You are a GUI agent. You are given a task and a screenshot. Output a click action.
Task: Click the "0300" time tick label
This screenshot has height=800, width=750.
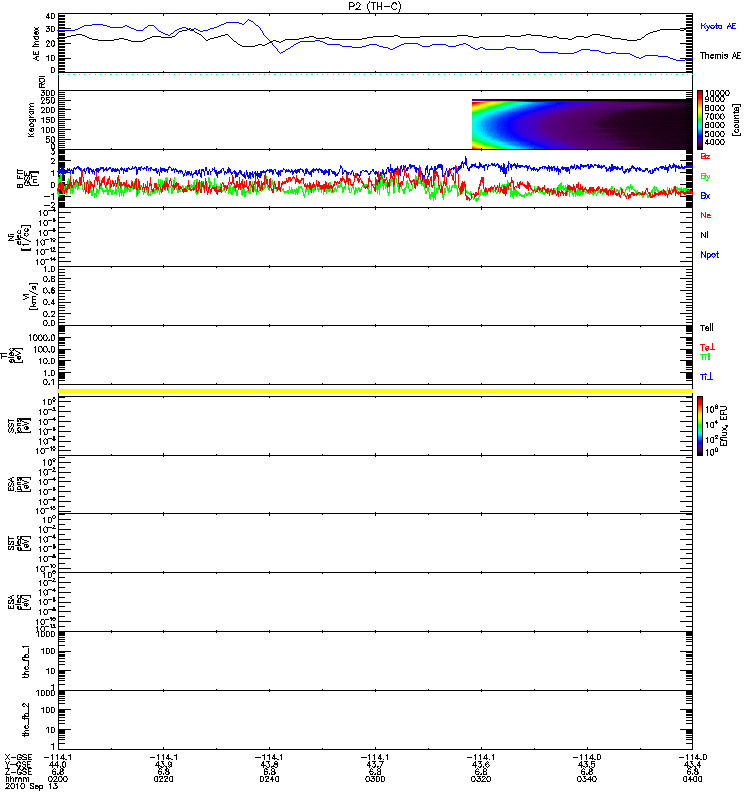pyautogui.click(x=375, y=779)
